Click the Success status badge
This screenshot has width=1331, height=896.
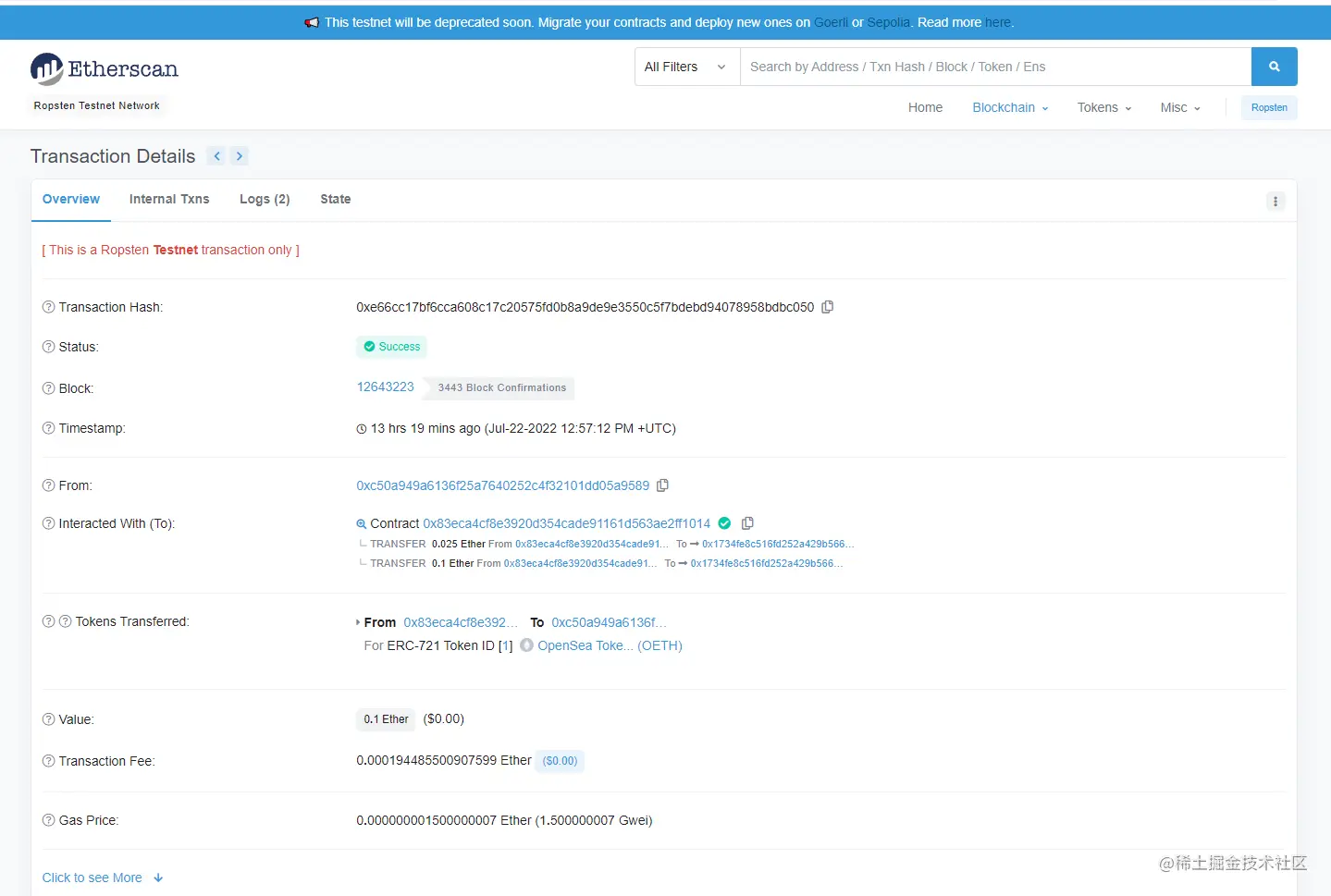(x=391, y=347)
